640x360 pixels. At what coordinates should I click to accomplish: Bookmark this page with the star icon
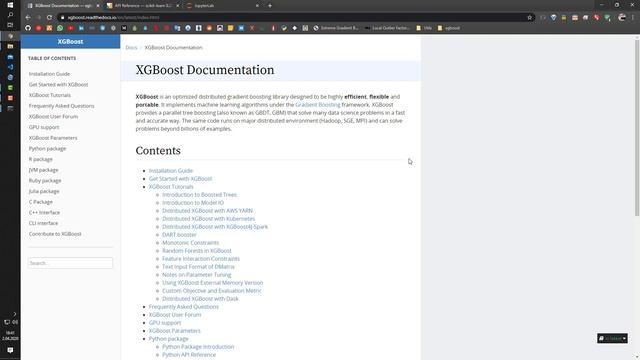pyautogui.click(x=529, y=18)
